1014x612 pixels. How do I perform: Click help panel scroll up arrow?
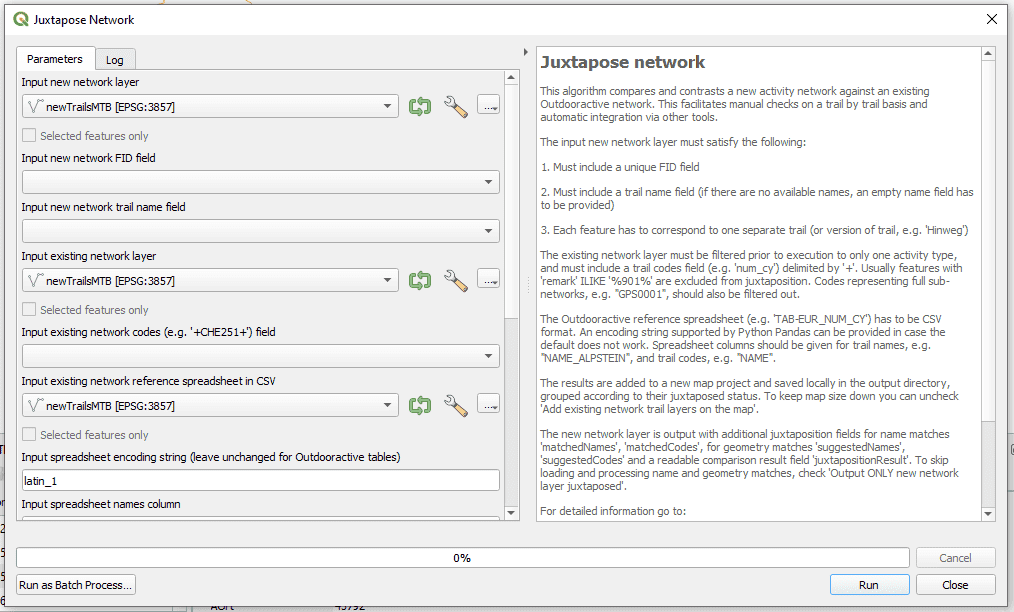987,54
